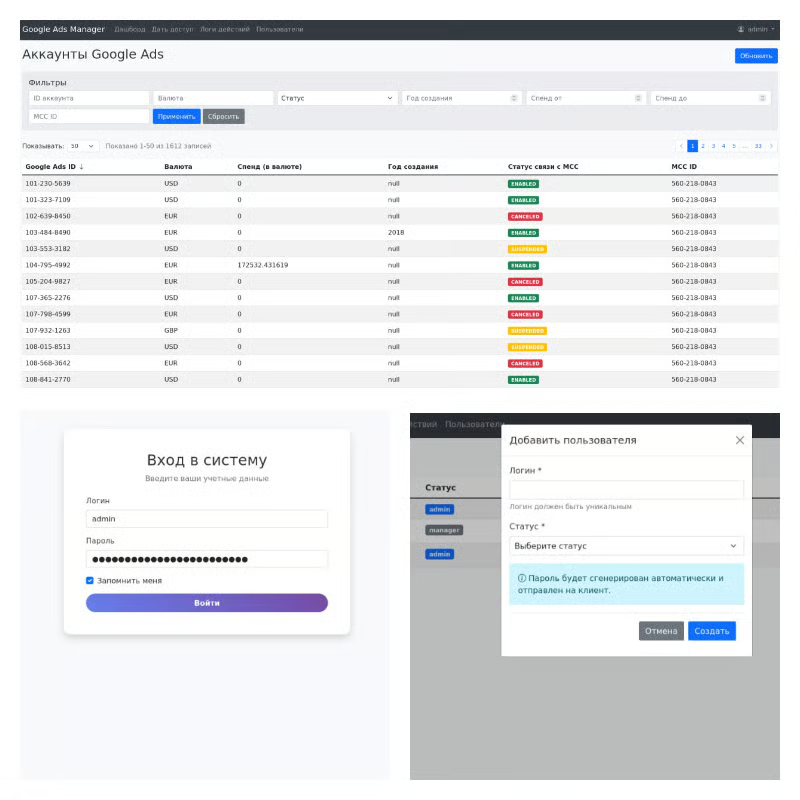Sort by Google Ads ID column header
The height and width of the screenshot is (800, 800).
(x=54, y=167)
